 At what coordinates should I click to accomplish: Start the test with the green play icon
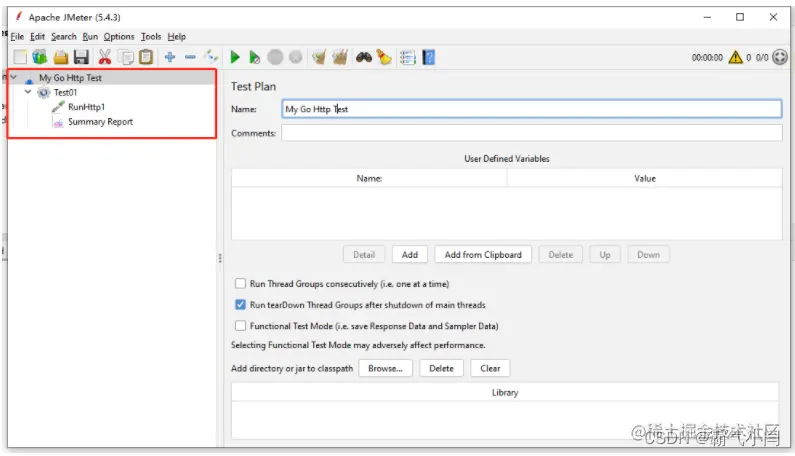(x=235, y=57)
